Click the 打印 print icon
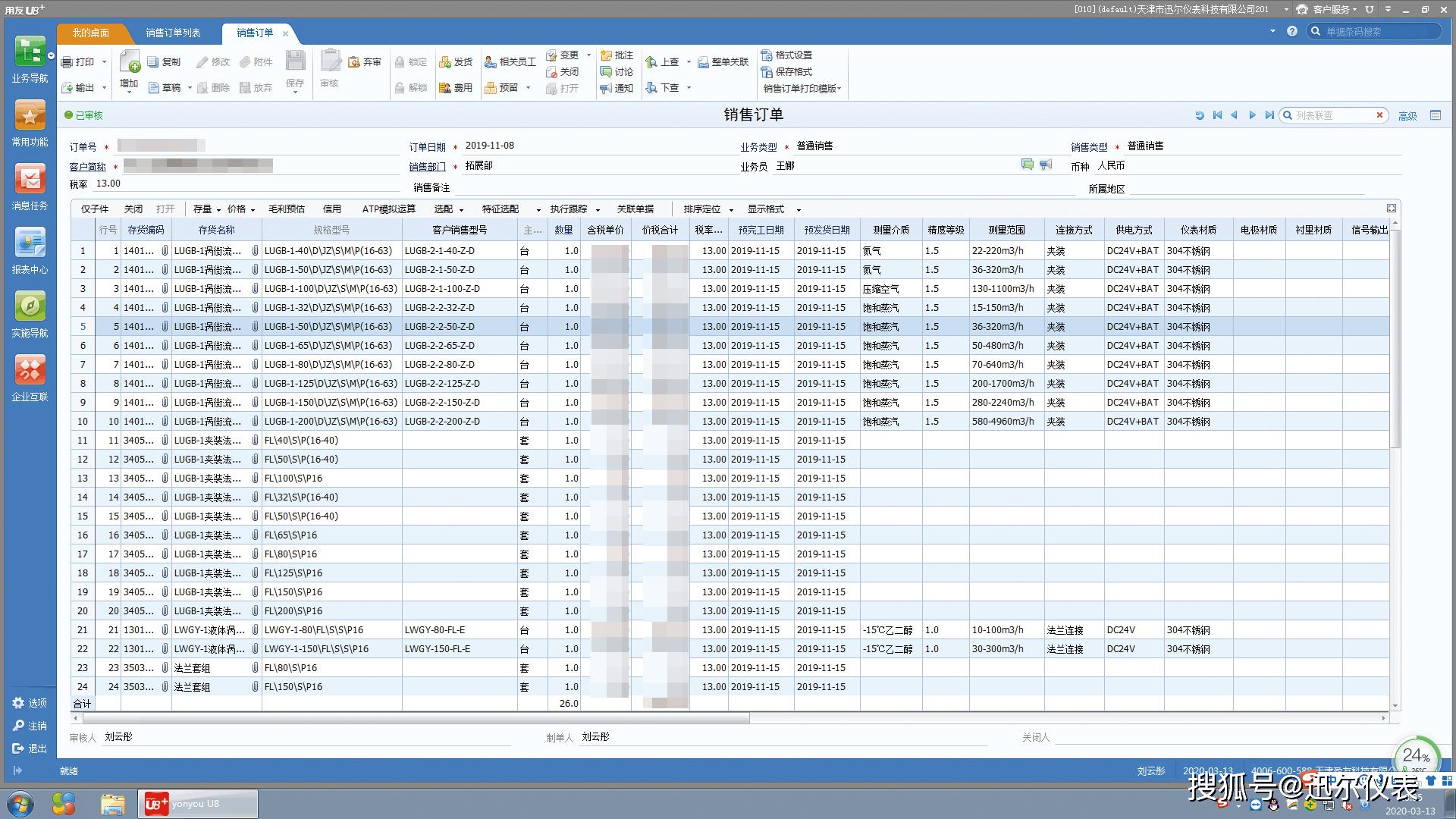 pyautogui.click(x=67, y=62)
